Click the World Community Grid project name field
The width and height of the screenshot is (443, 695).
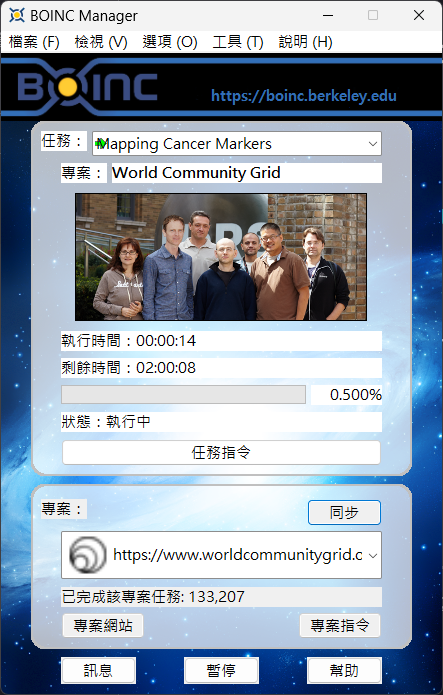[247, 173]
